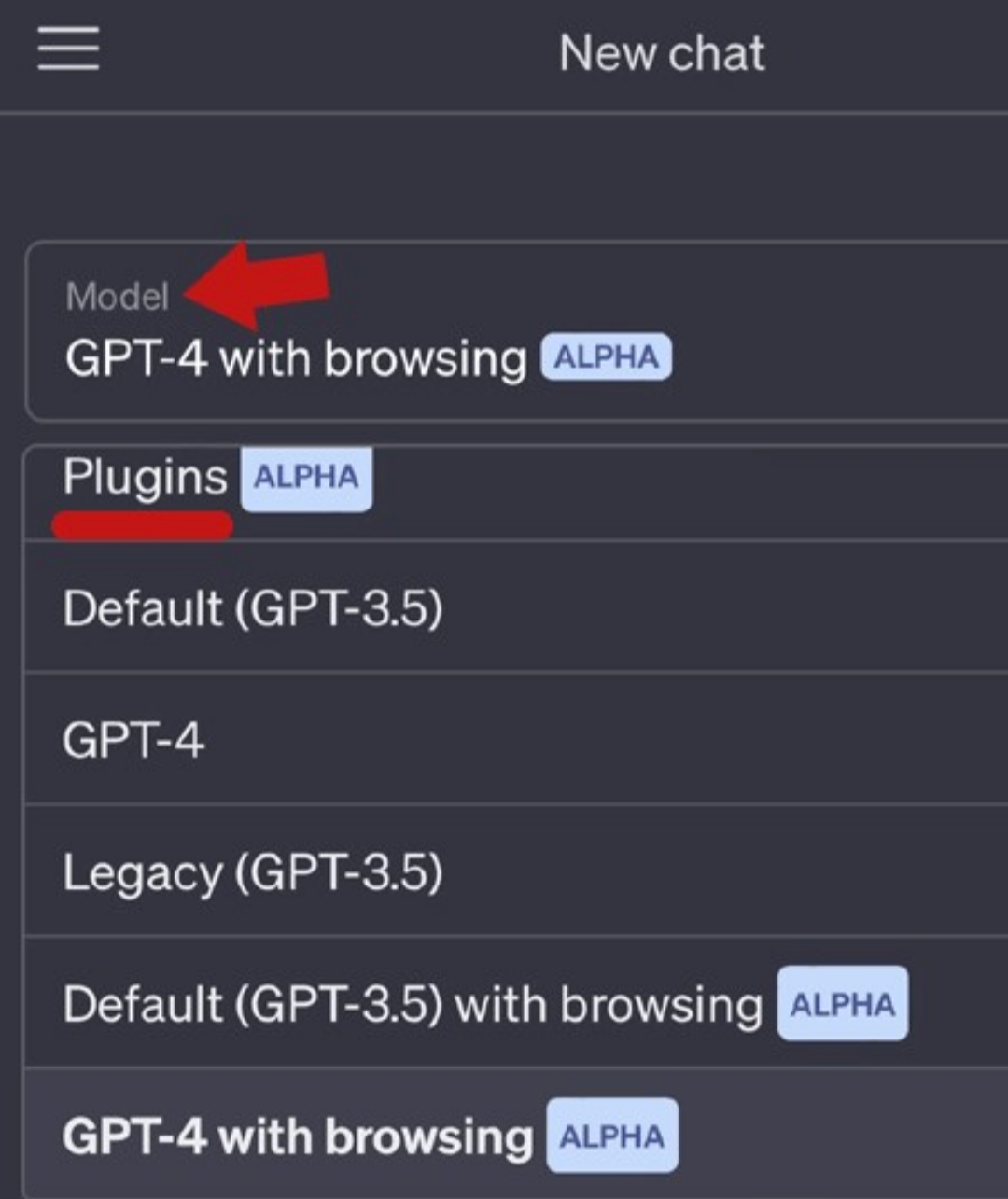The image size is (1008, 1199).
Task: Click the ALPHA badge beside Default (GPT-3.5) with browsing
Action: (x=842, y=1004)
